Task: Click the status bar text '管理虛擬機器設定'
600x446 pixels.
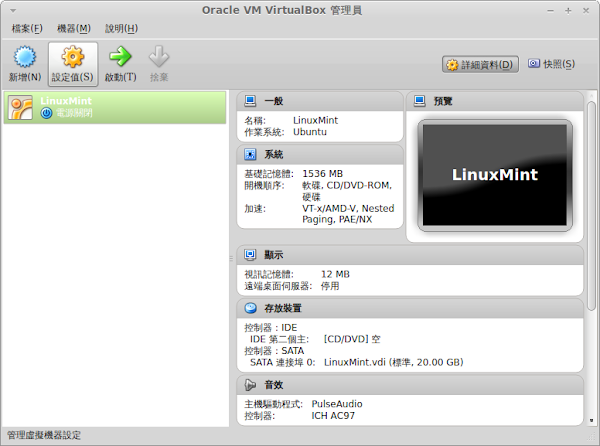Action: tap(44, 435)
